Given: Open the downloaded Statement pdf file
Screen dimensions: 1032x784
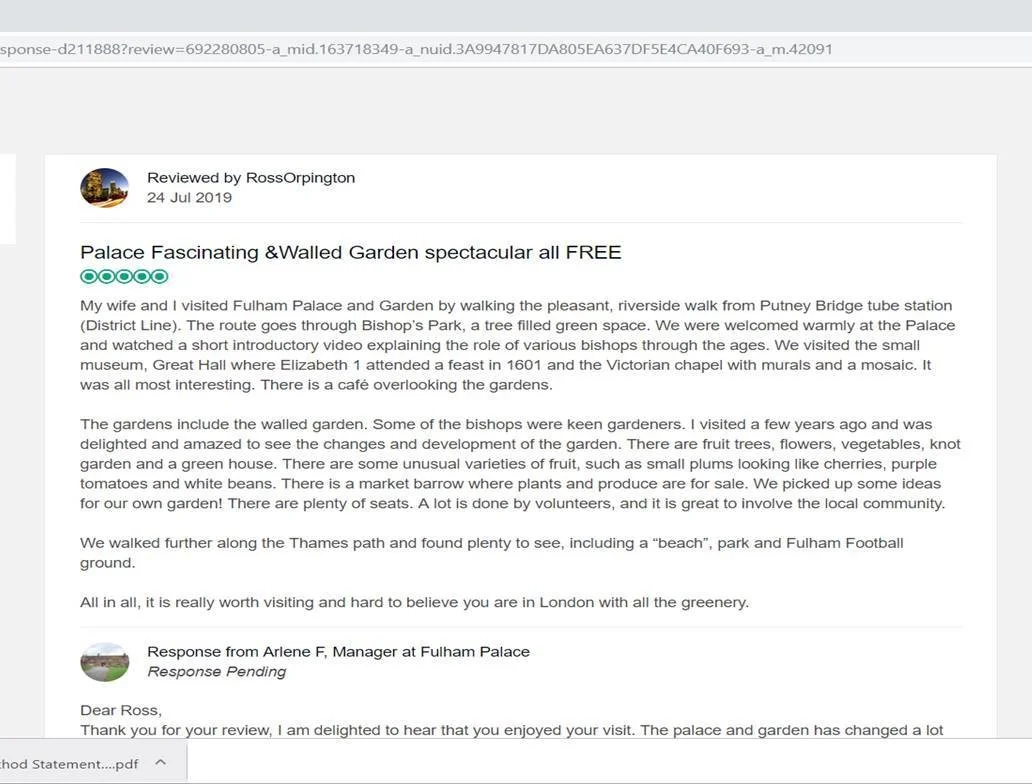Looking at the screenshot, I should [69, 764].
